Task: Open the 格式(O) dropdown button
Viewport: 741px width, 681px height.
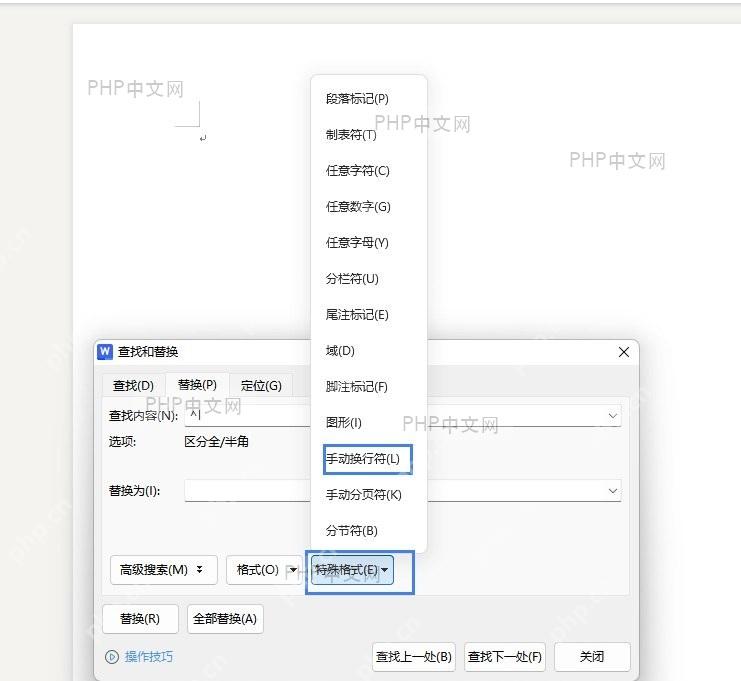Action: 264,570
